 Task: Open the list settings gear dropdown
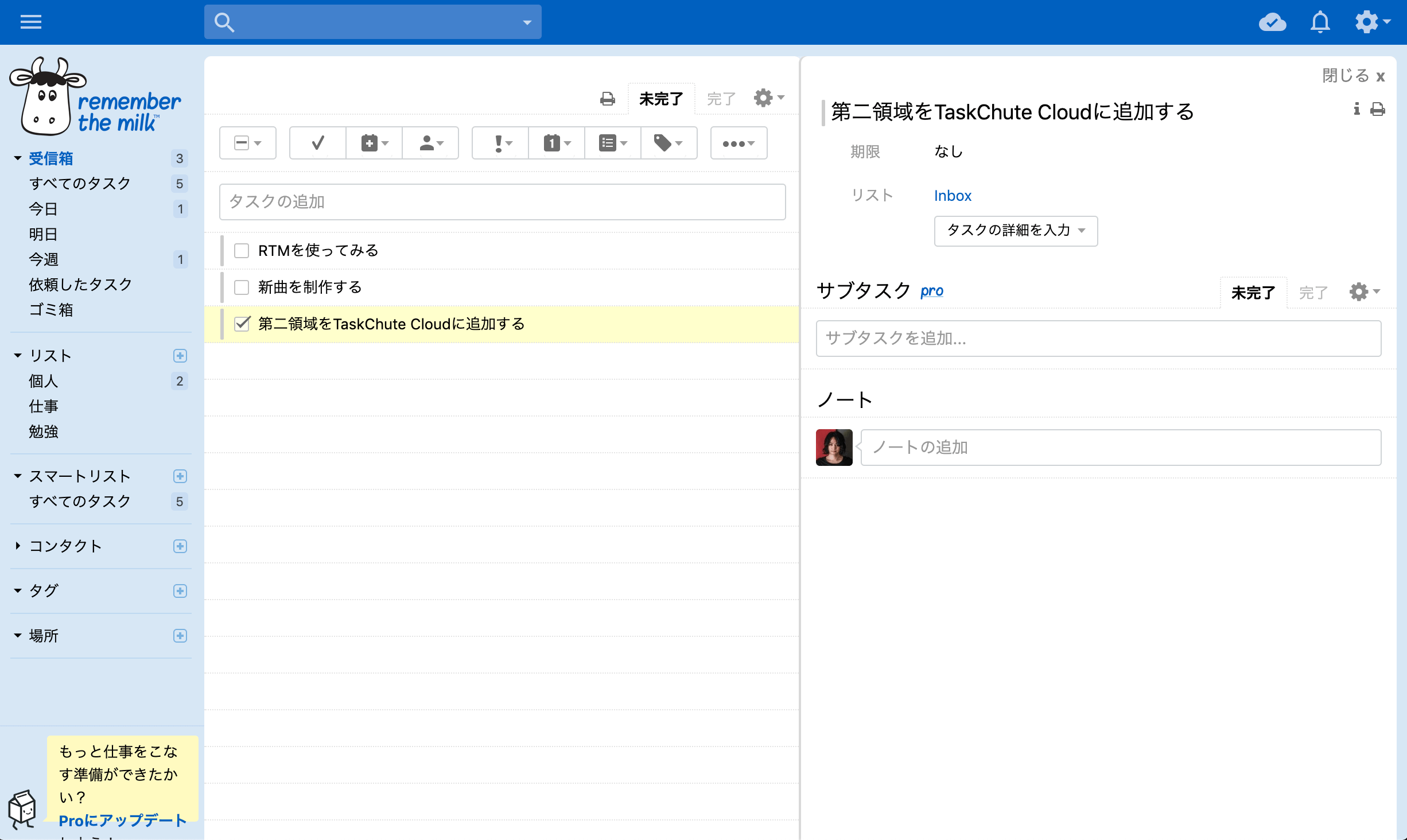click(x=769, y=98)
